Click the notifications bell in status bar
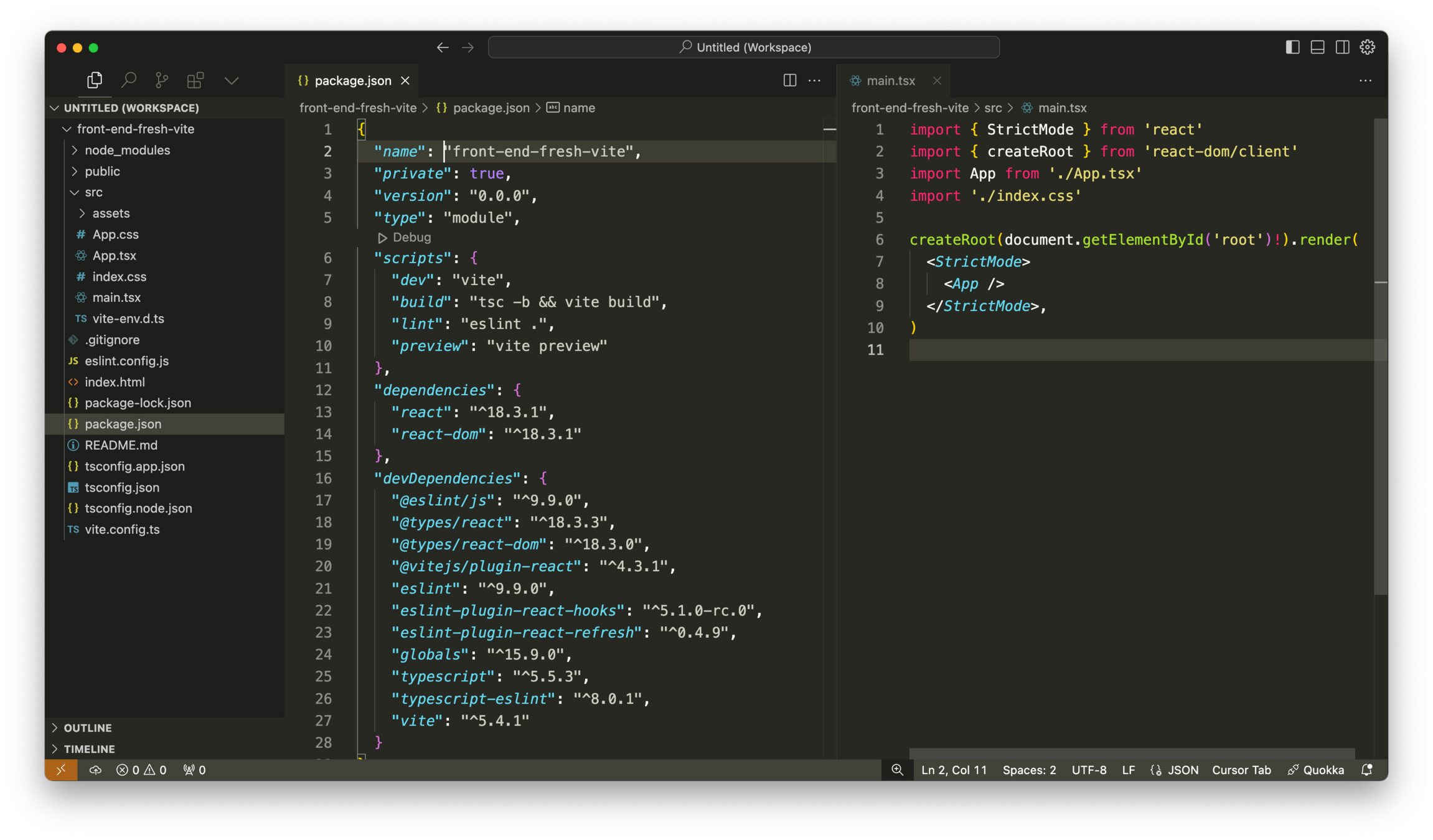 pyautogui.click(x=1367, y=770)
